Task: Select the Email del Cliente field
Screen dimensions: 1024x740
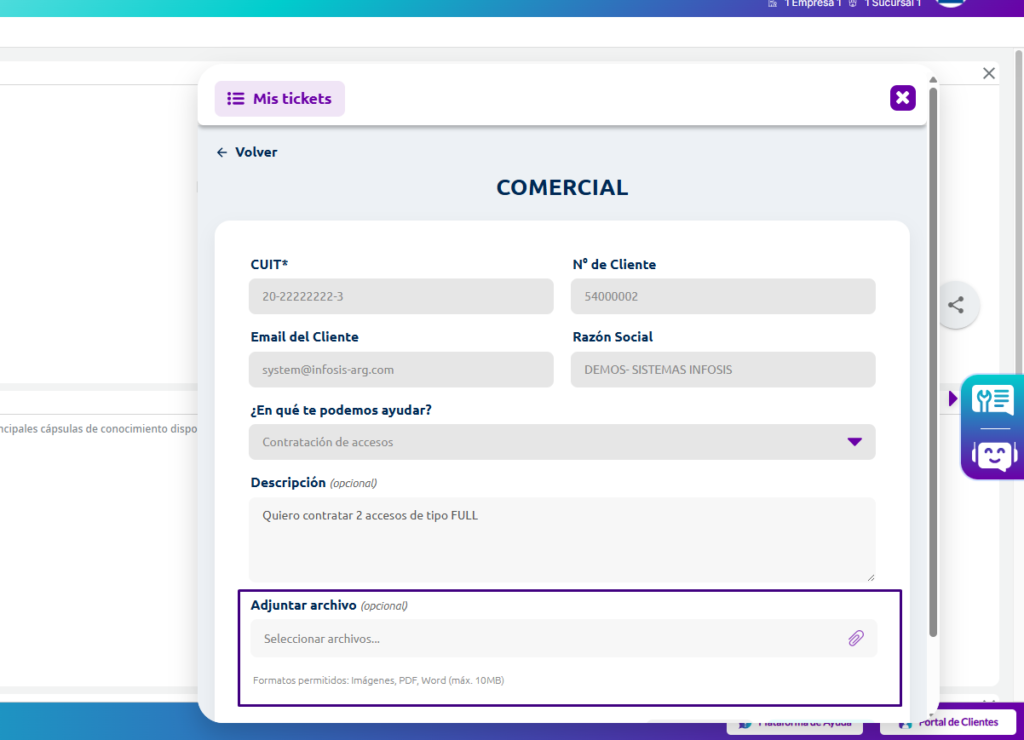Action: coord(401,369)
